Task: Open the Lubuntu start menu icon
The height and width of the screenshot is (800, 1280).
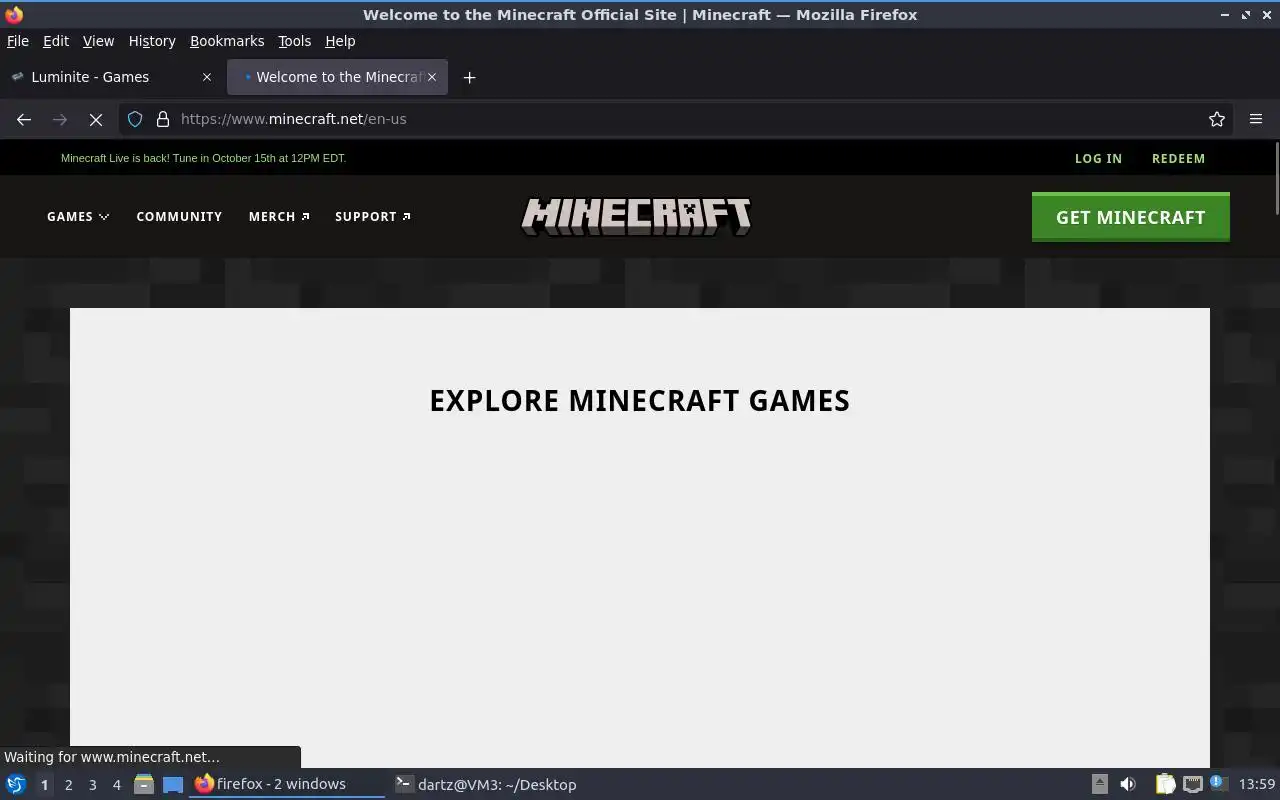Action: (x=16, y=784)
